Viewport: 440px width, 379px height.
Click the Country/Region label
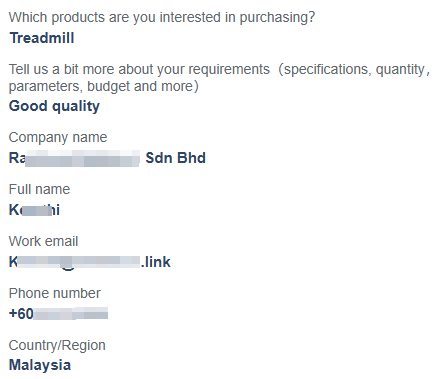pyautogui.click(x=57, y=345)
